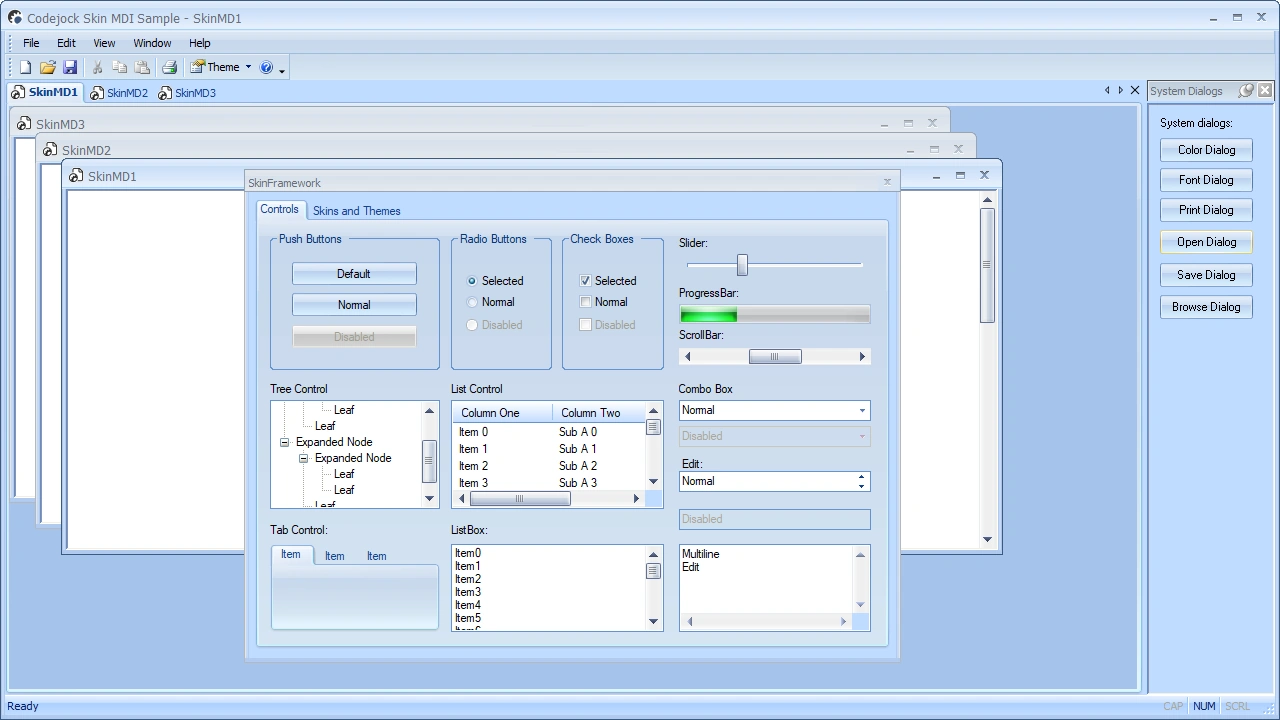Click the SkinMD2 window title icon
This screenshot has width=1280, height=720.
(x=50, y=150)
